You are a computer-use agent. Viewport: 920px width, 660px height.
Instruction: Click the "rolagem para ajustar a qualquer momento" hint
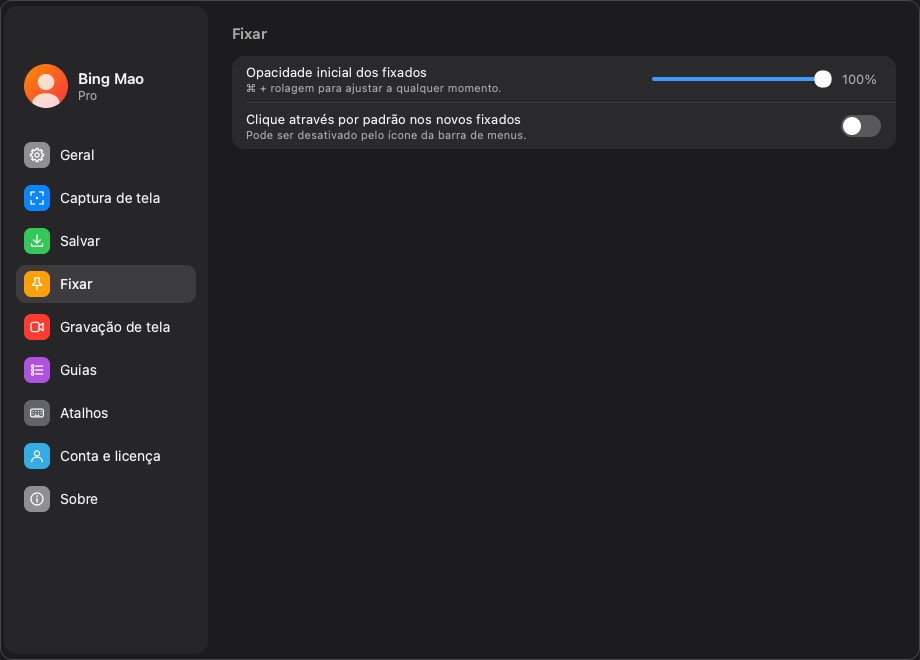tap(385, 89)
